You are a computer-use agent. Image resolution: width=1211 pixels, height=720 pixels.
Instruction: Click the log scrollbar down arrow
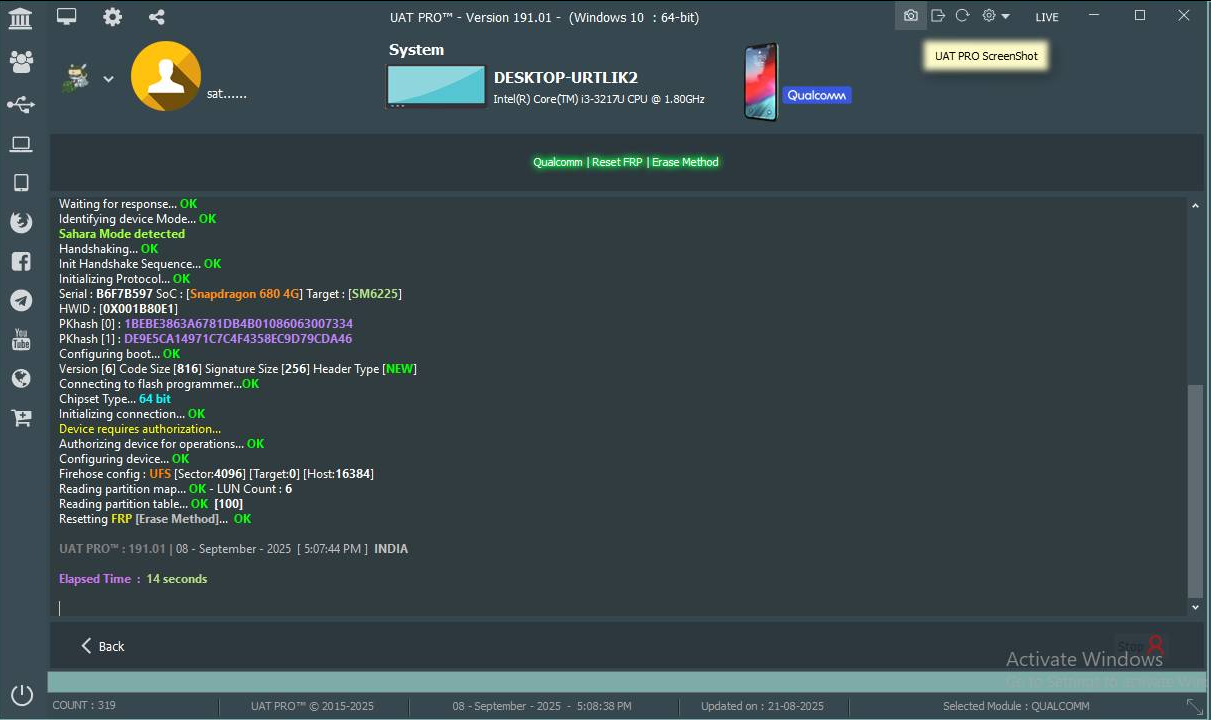tap(1195, 607)
